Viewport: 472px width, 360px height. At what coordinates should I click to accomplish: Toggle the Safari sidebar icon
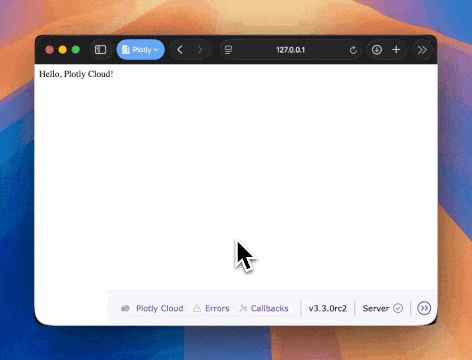coord(100,50)
